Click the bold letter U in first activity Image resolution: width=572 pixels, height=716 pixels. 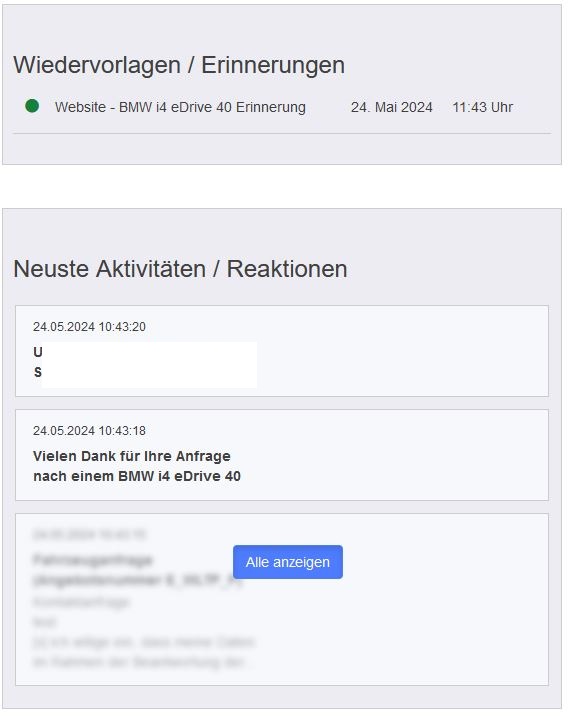(38, 352)
